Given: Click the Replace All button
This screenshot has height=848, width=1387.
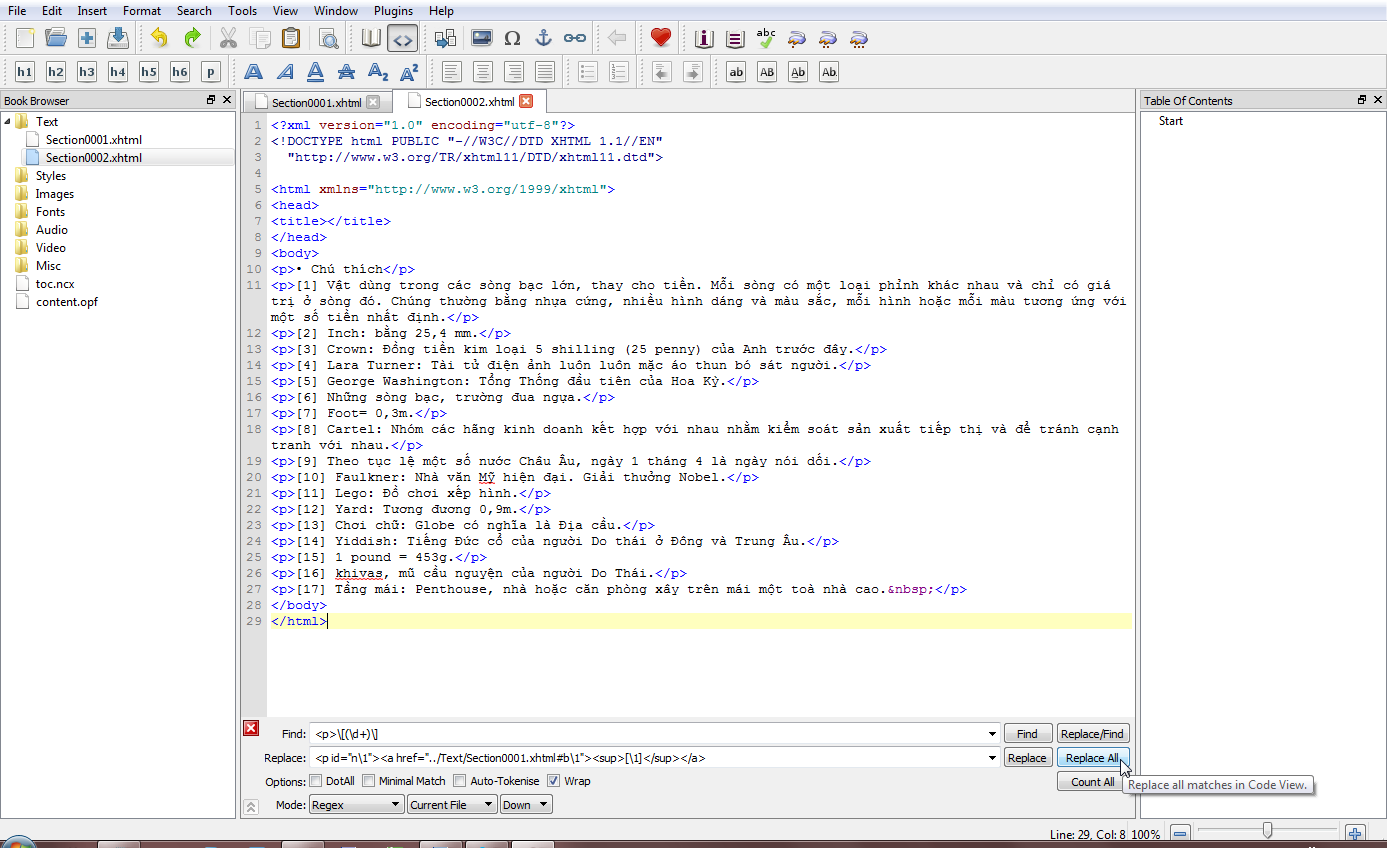Looking at the screenshot, I should coord(1093,758).
